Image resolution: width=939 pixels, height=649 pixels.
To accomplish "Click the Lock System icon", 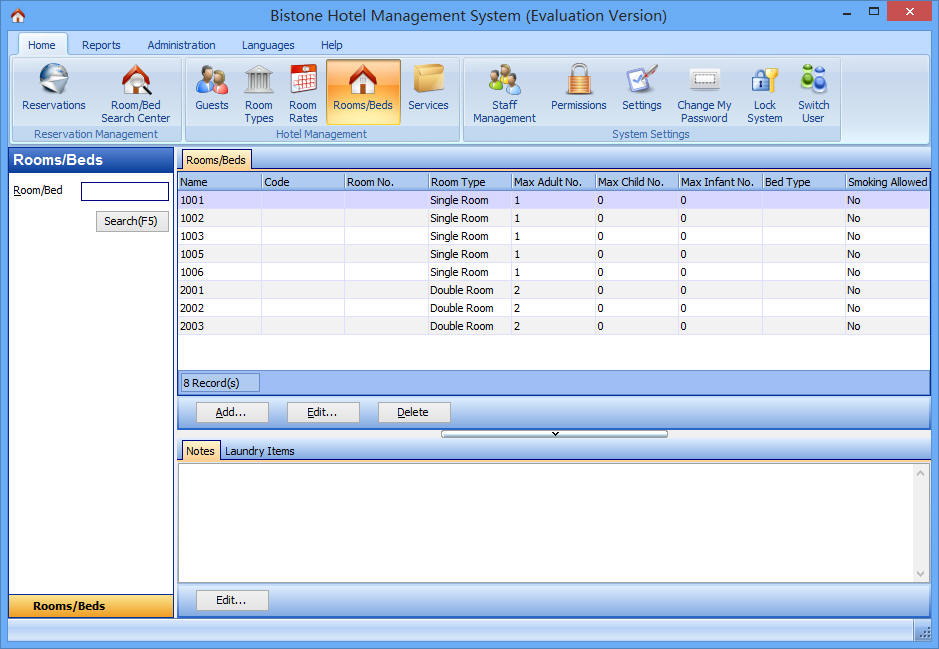I will tap(765, 93).
